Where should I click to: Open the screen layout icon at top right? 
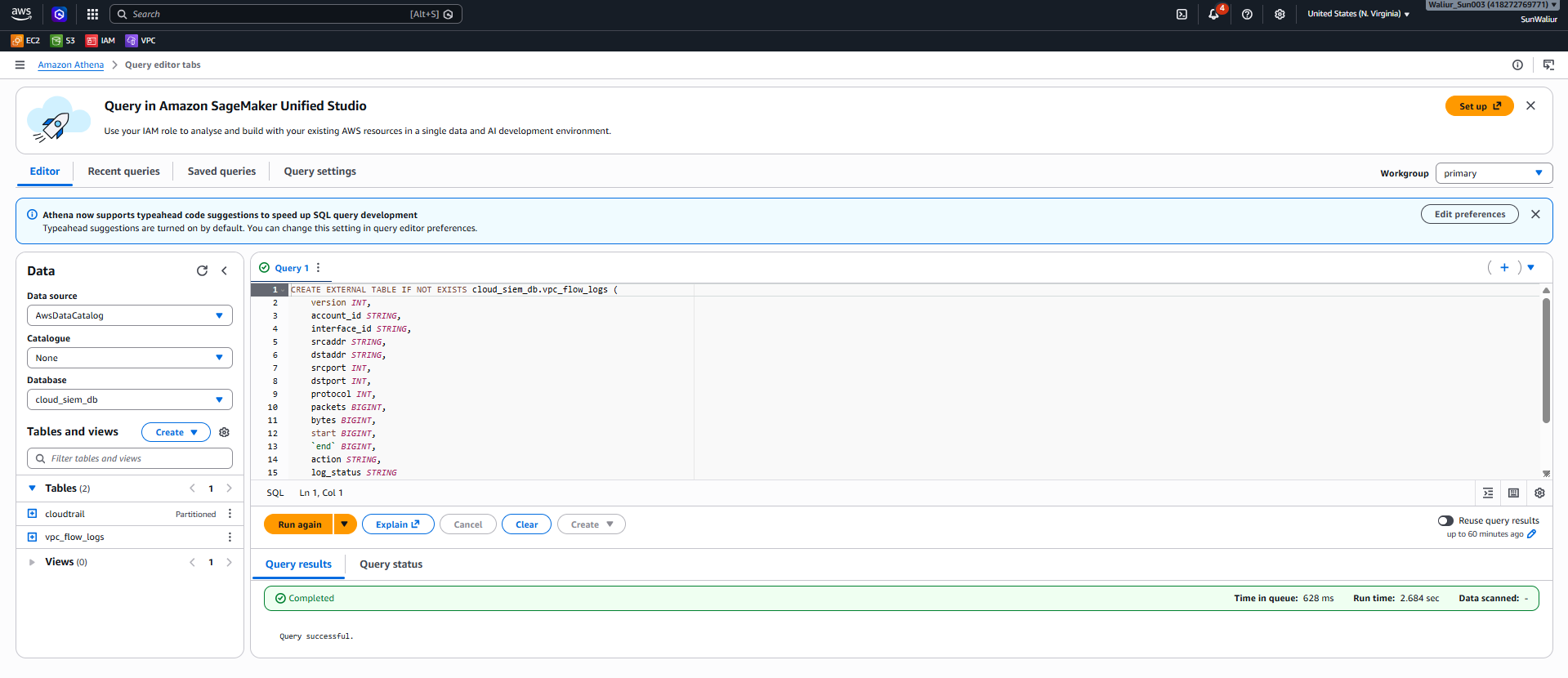1548,65
